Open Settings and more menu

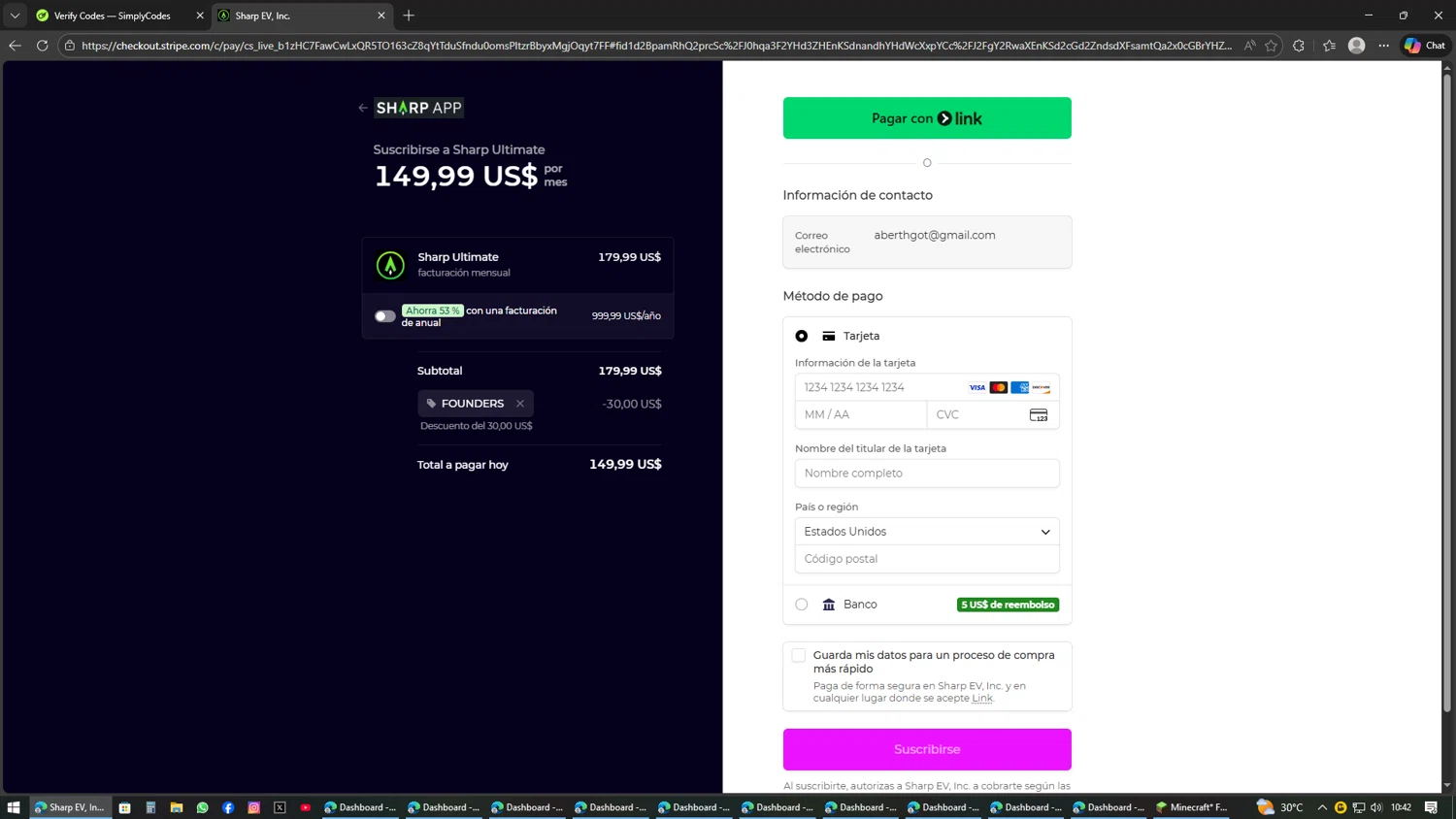[1384, 46]
